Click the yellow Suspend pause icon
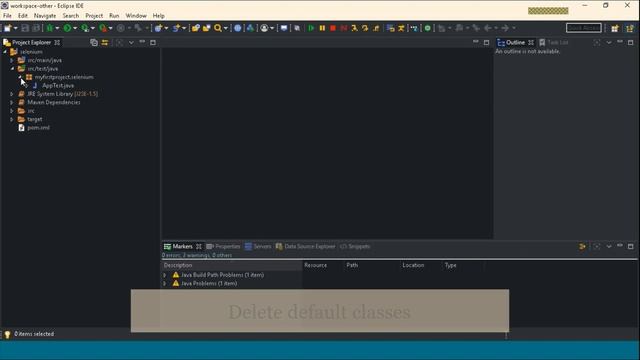 pyautogui.click(x=322, y=28)
